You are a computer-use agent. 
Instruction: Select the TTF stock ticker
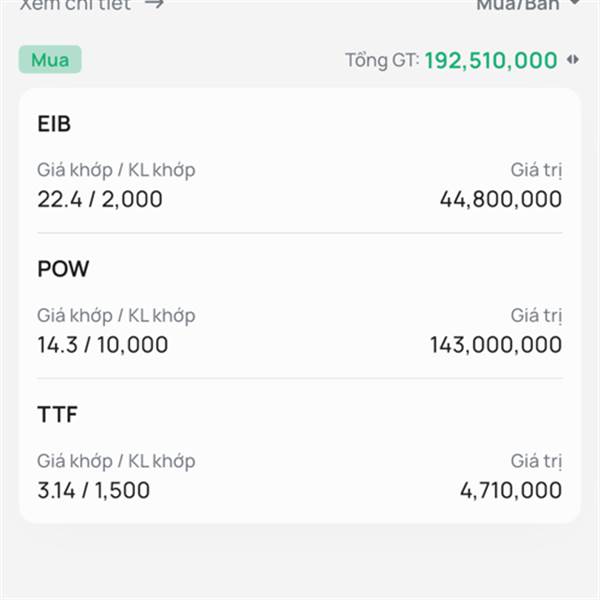point(57,415)
